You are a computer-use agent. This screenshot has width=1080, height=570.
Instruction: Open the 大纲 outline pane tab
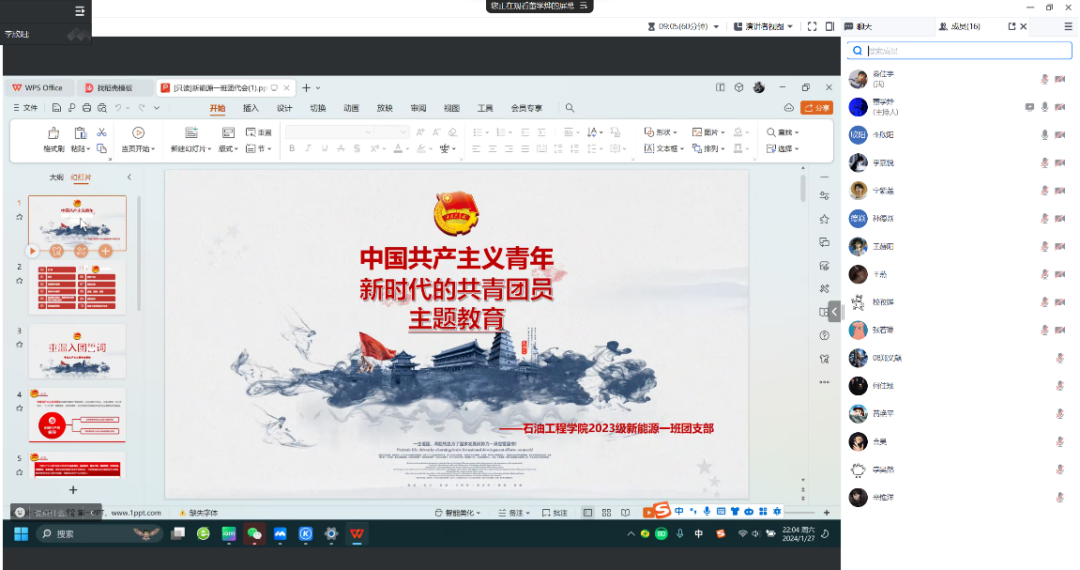[x=56, y=177]
